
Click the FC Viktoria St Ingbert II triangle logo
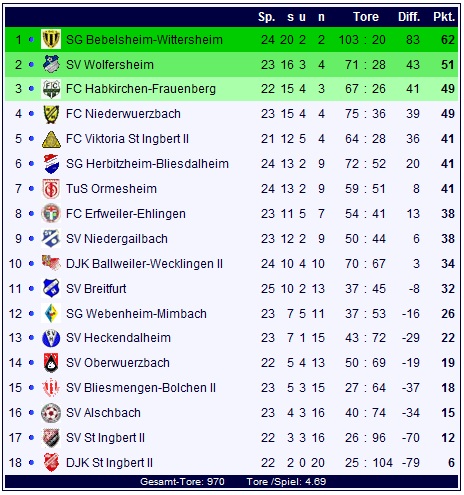point(51,139)
